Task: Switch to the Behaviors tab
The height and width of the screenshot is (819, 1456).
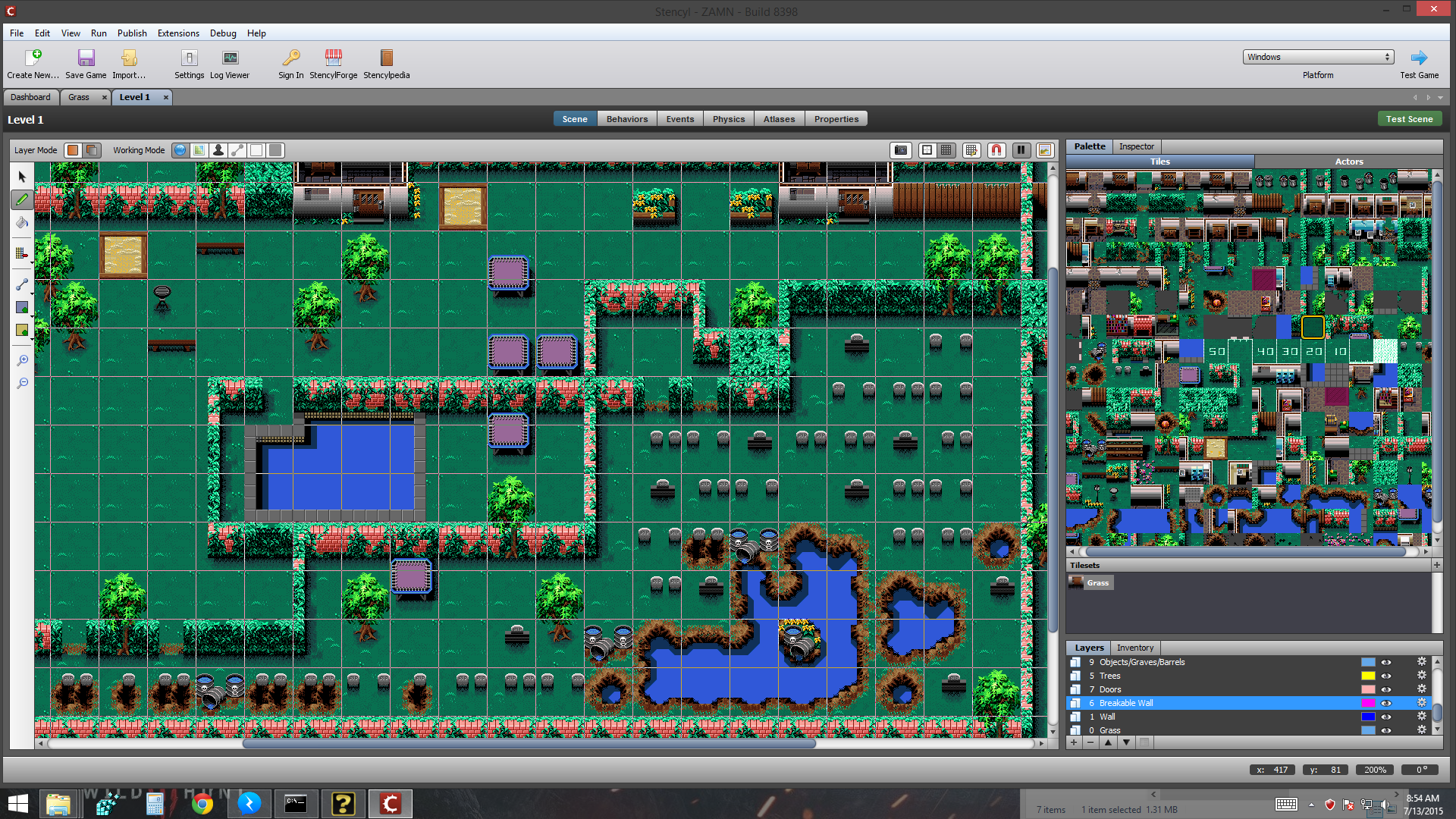Action: click(626, 119)
